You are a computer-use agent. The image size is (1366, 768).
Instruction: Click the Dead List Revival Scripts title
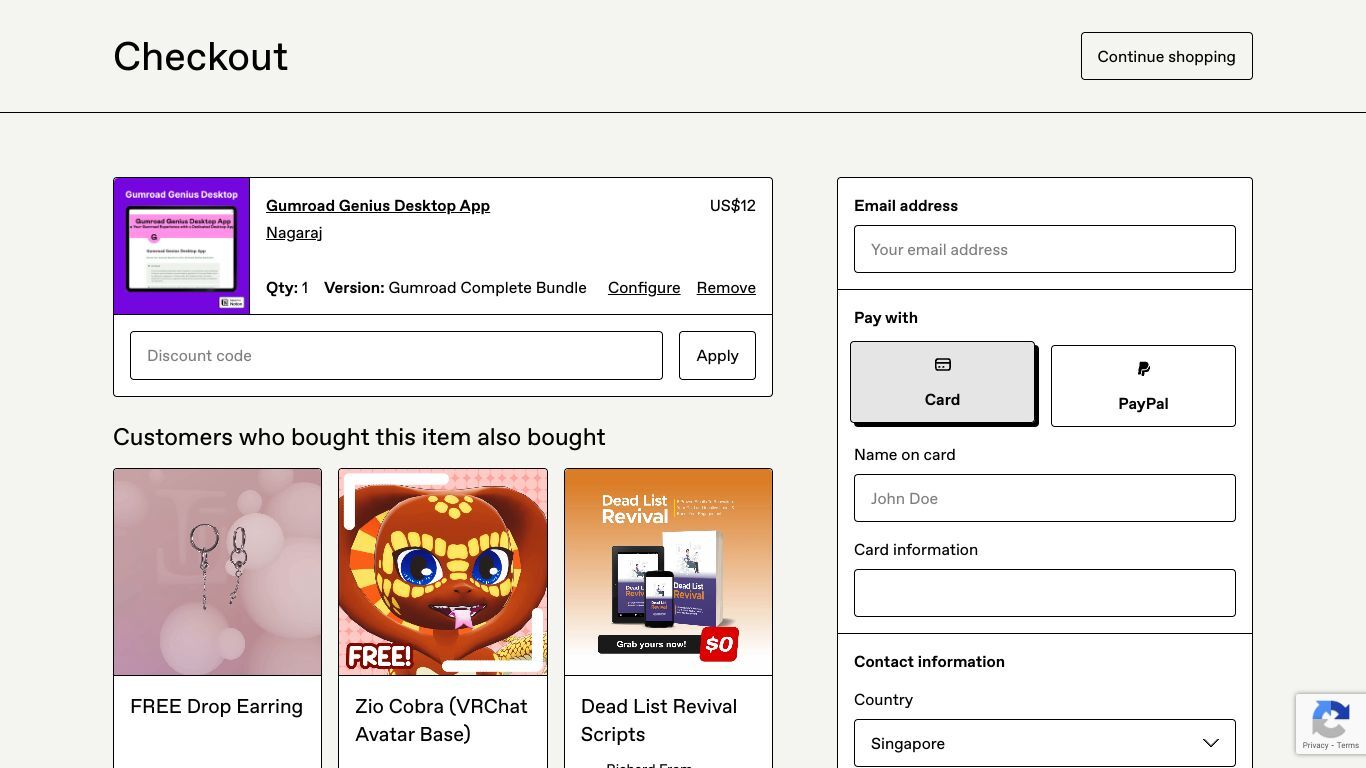click(x=659, y=720)
